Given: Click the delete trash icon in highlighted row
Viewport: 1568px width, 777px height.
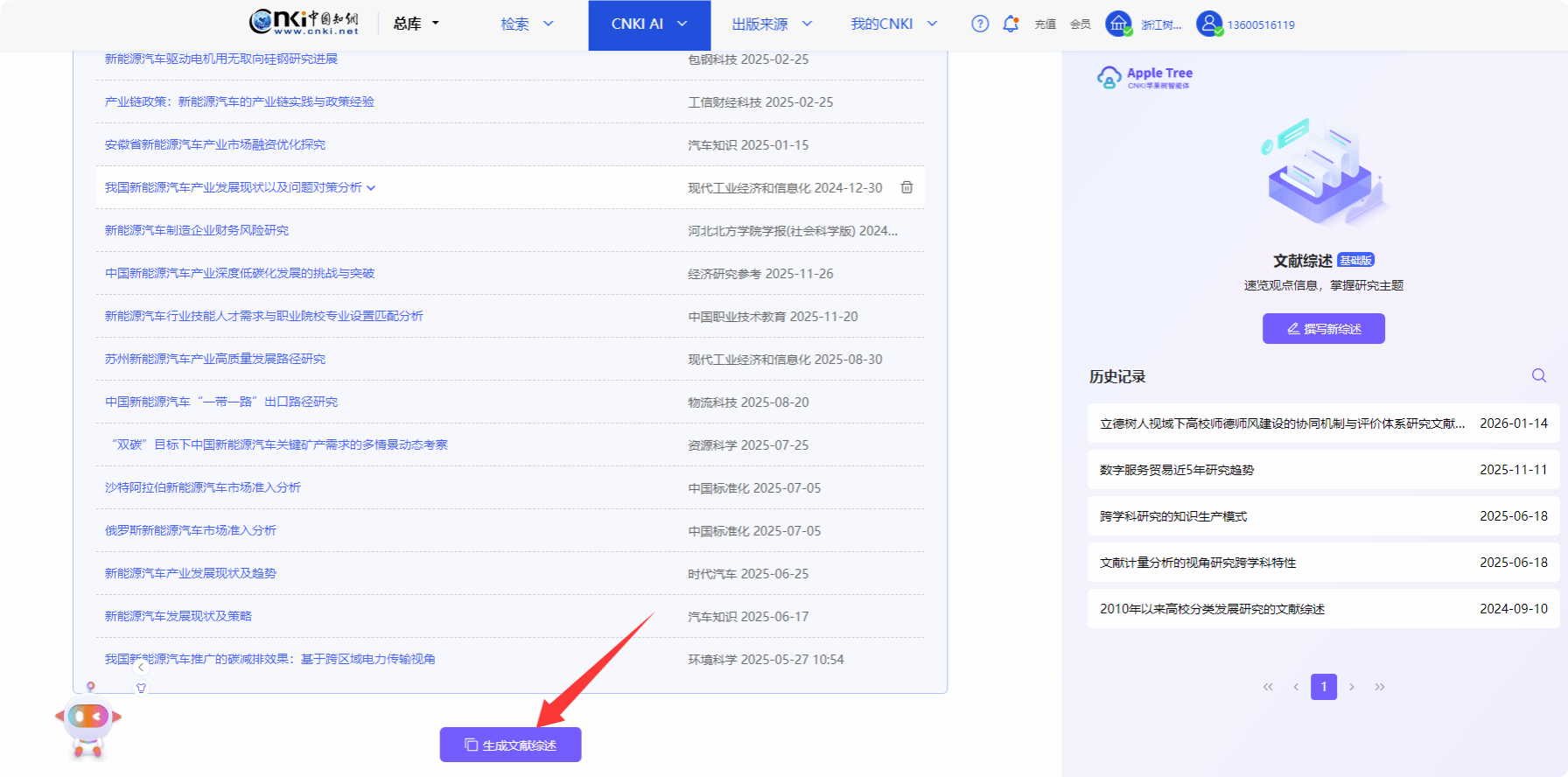Looking at the screenshot, I should [907, 187].
